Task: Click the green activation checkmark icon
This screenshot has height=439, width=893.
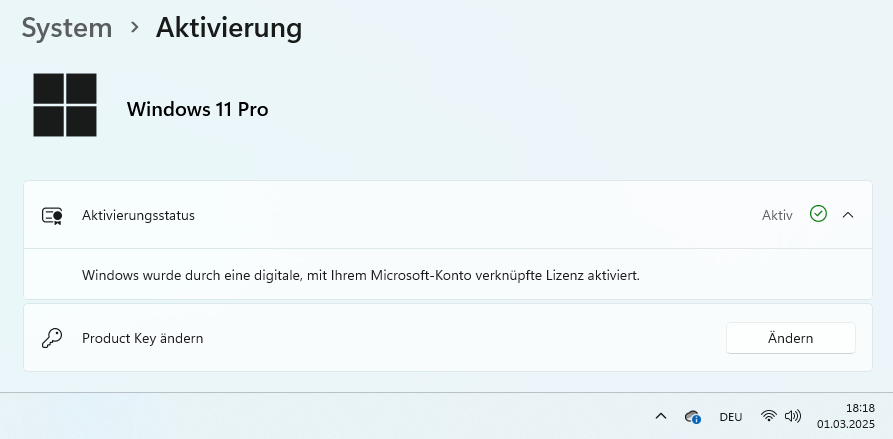Action: pos(818,214)
